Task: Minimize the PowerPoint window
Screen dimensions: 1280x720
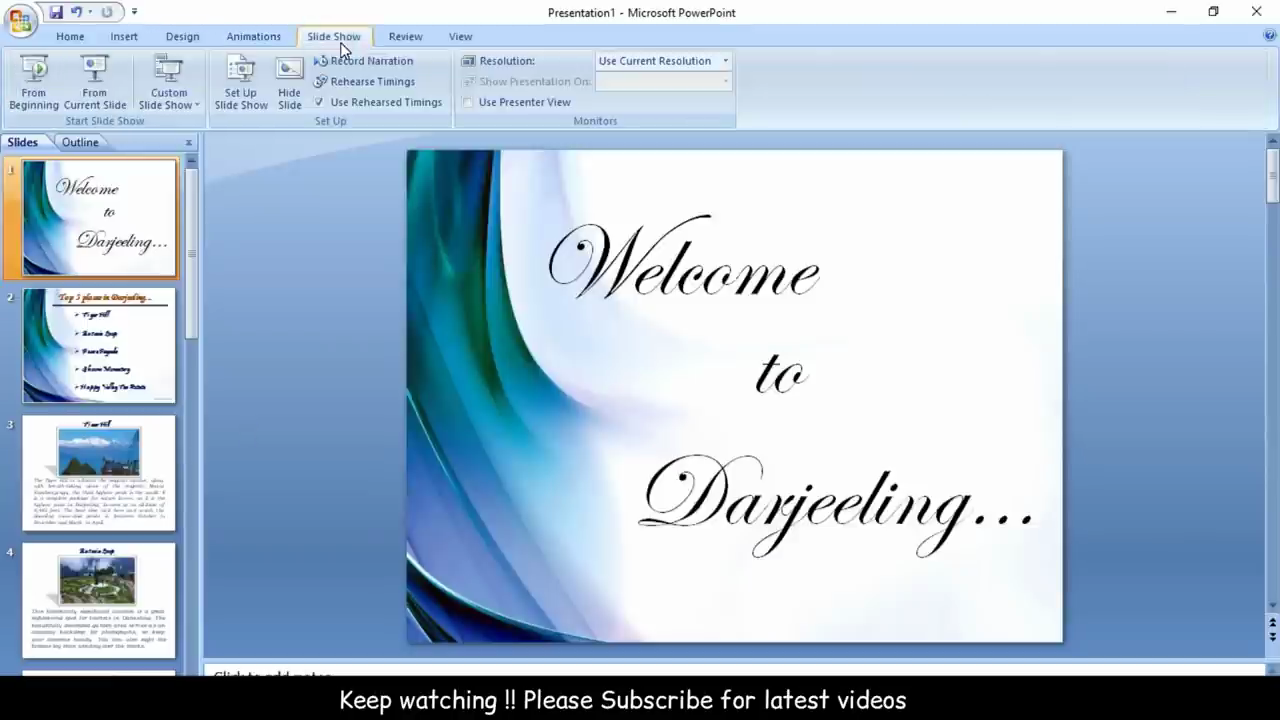Action: [x=1171, y=12]
